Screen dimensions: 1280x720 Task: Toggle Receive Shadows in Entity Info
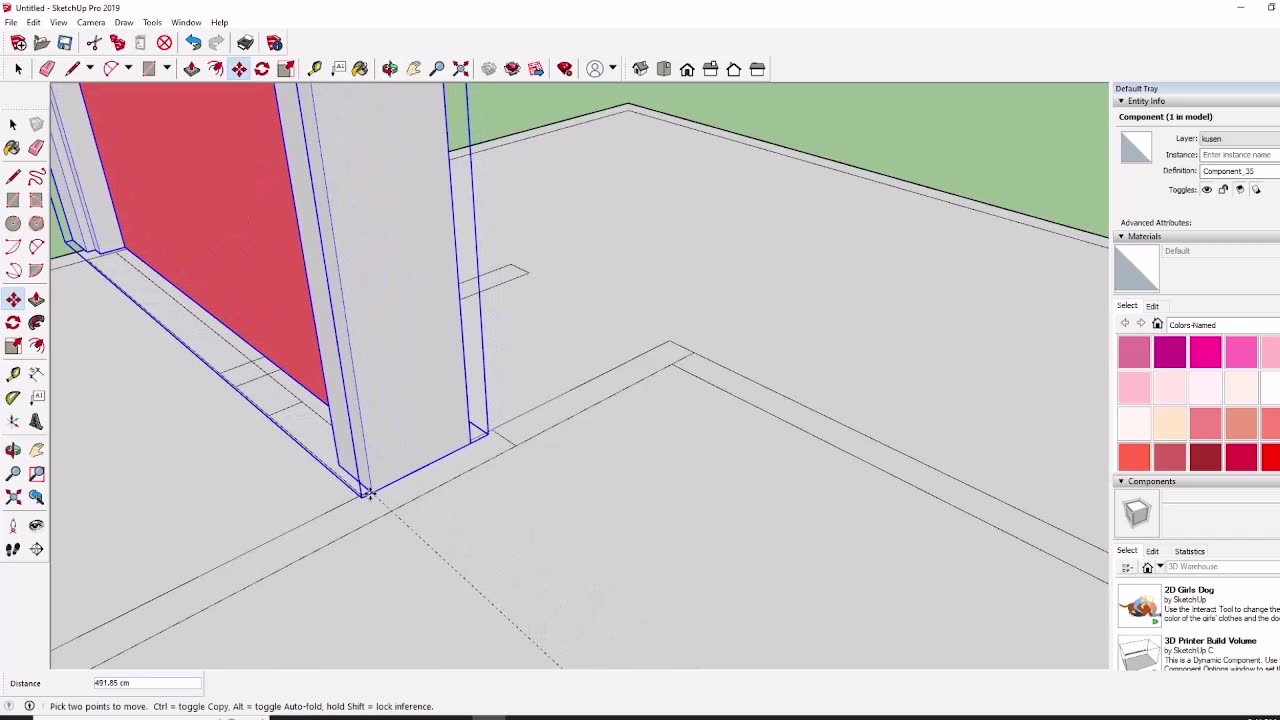1240,189
